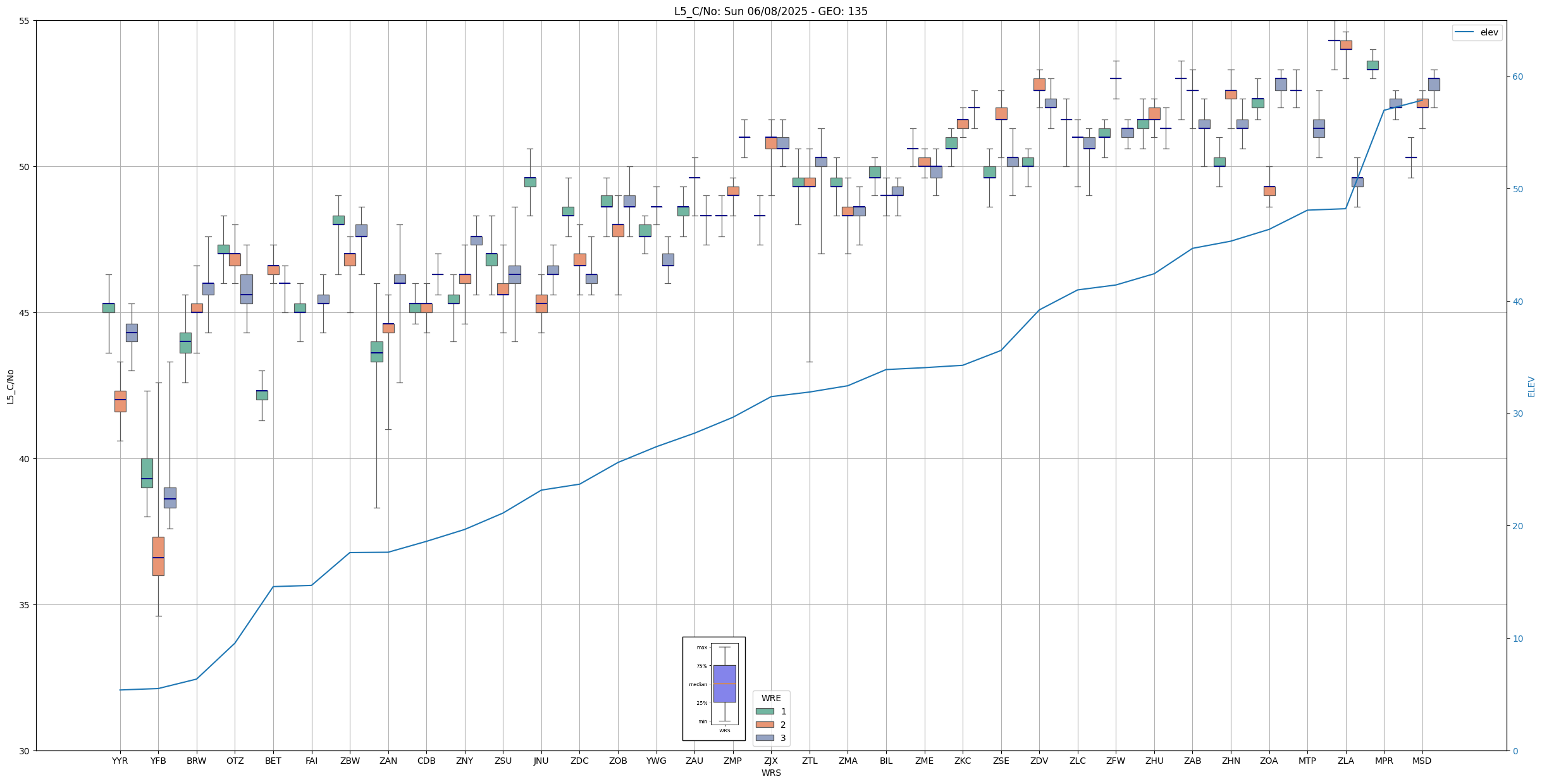The width and height of the screenshot is (1542, 784).
Task: Click the ZDV station tick label
Action: point(1039,761)
